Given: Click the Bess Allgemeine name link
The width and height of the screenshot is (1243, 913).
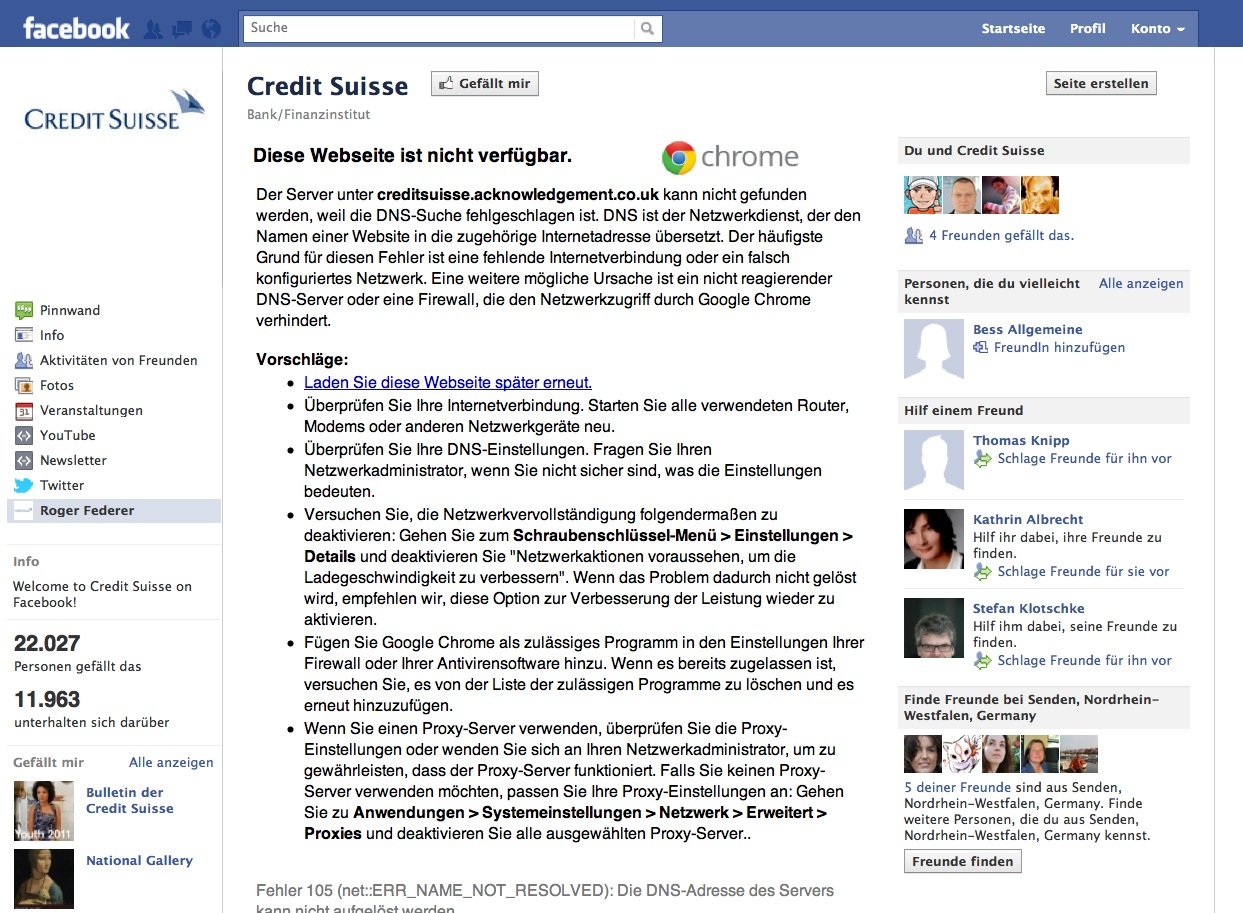Looking at the screenshot, I should pyautogui.click(x=1028, y=329).
